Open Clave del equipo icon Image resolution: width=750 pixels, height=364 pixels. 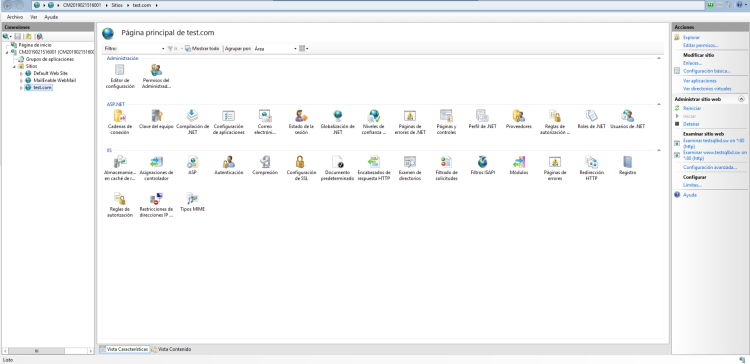(x=156, y=120)
